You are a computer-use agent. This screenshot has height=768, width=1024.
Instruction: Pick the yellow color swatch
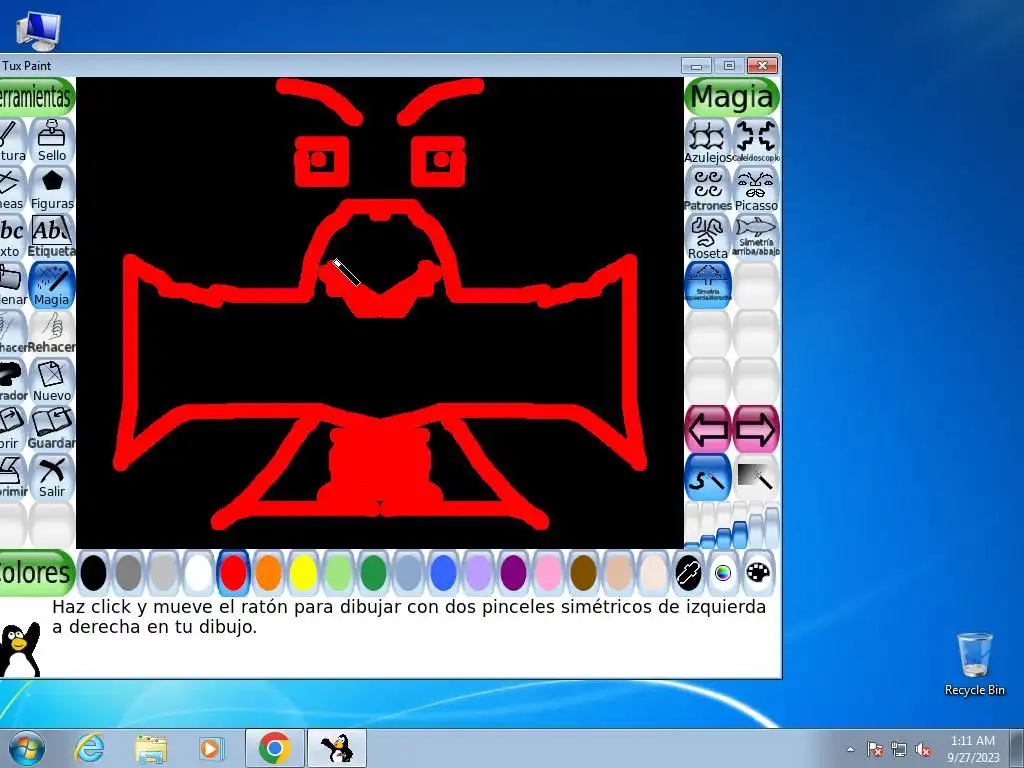[x=303, y=573]
